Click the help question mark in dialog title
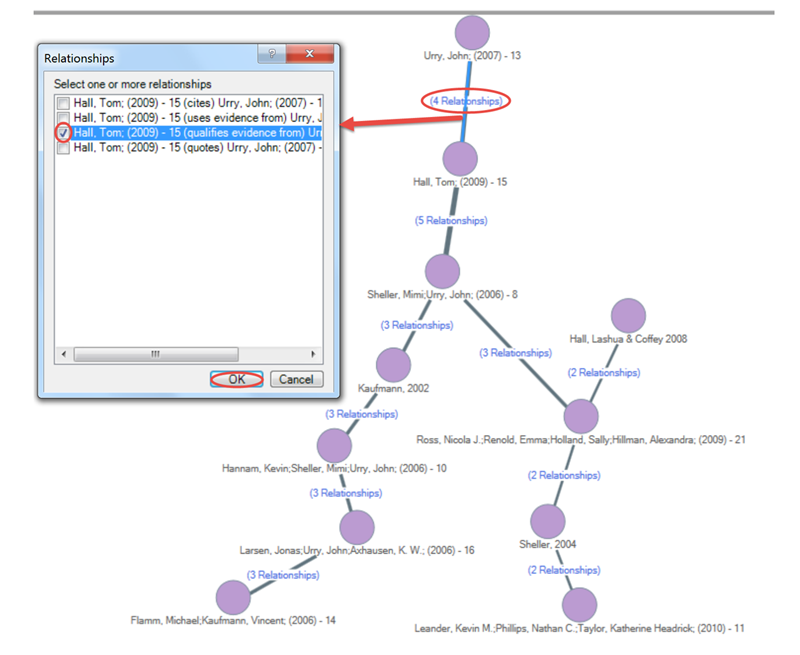 (x=272, y=56)
